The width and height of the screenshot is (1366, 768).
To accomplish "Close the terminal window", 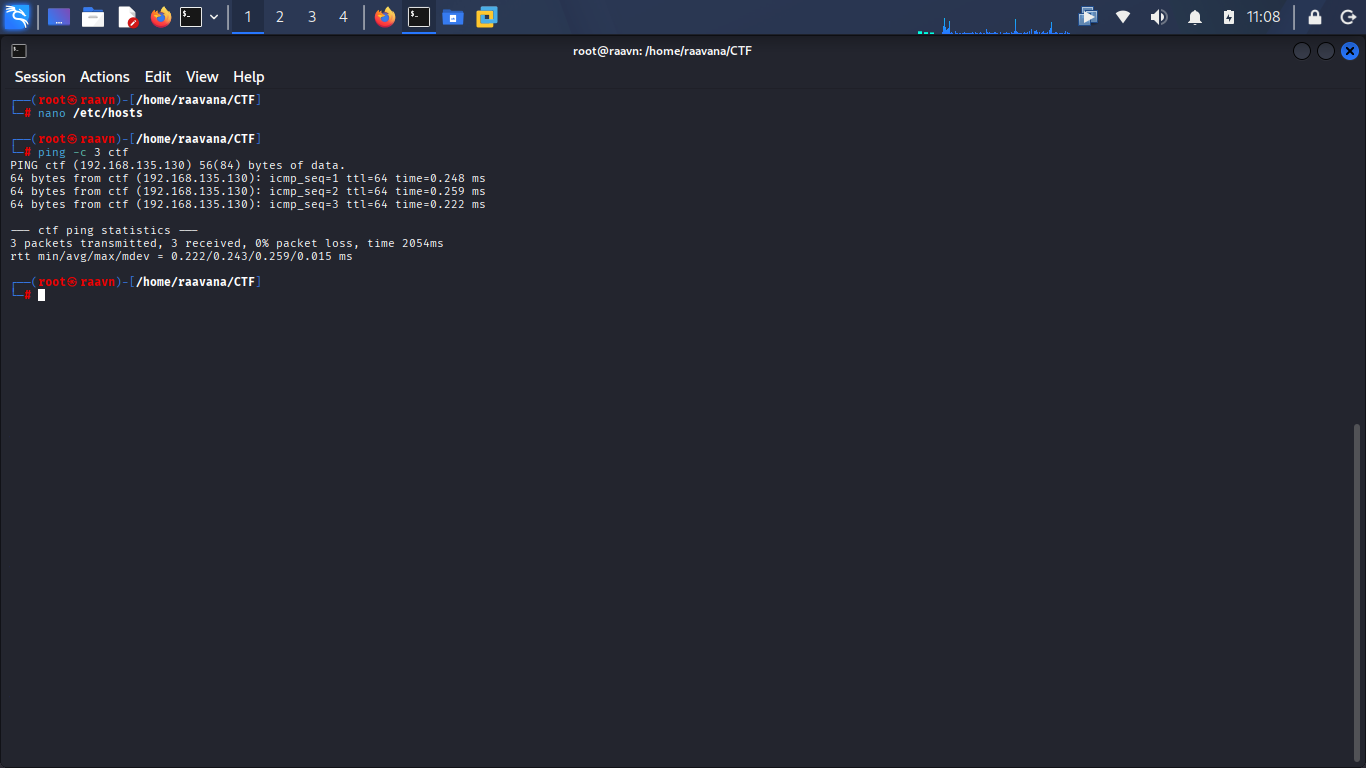I will point(1350,51).
